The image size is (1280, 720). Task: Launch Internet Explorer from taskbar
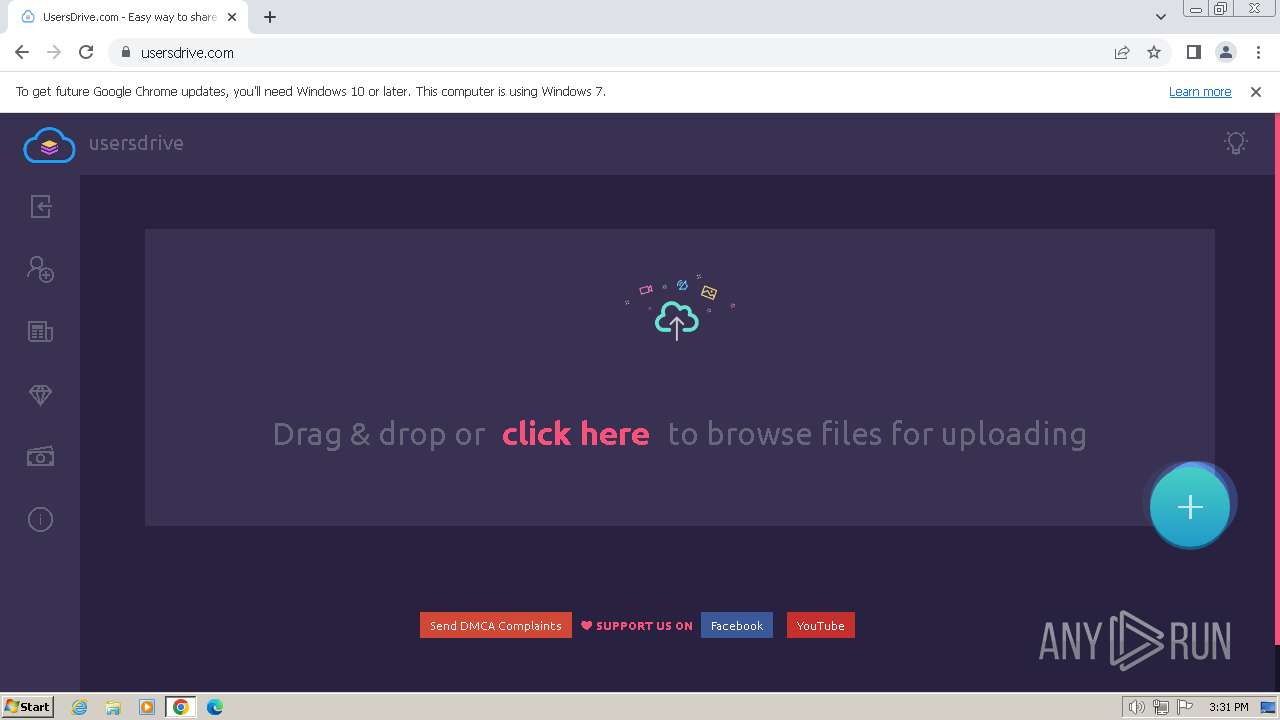click(x=79, y=707)
